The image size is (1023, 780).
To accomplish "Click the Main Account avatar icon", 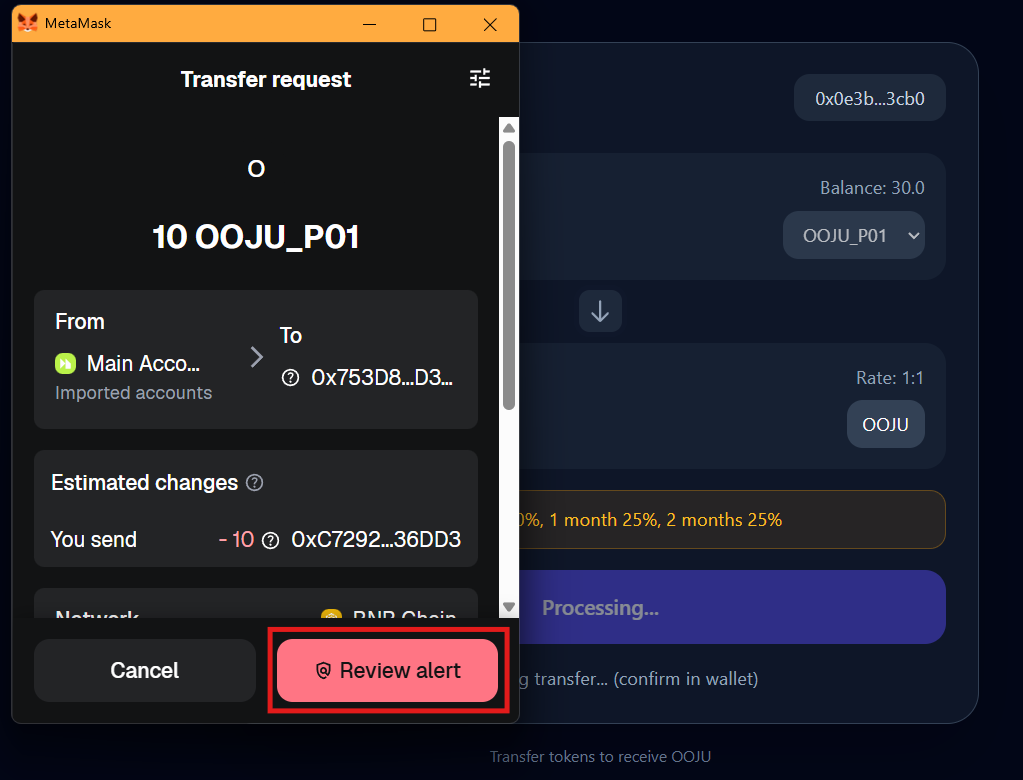I will 65,363.
